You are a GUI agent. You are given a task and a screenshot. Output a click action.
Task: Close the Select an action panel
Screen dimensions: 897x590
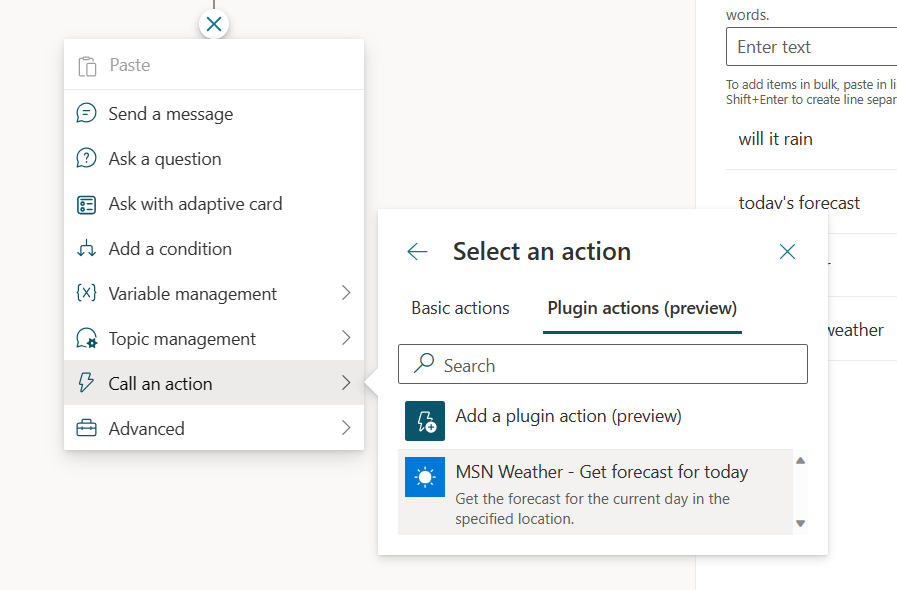[787, 251]
